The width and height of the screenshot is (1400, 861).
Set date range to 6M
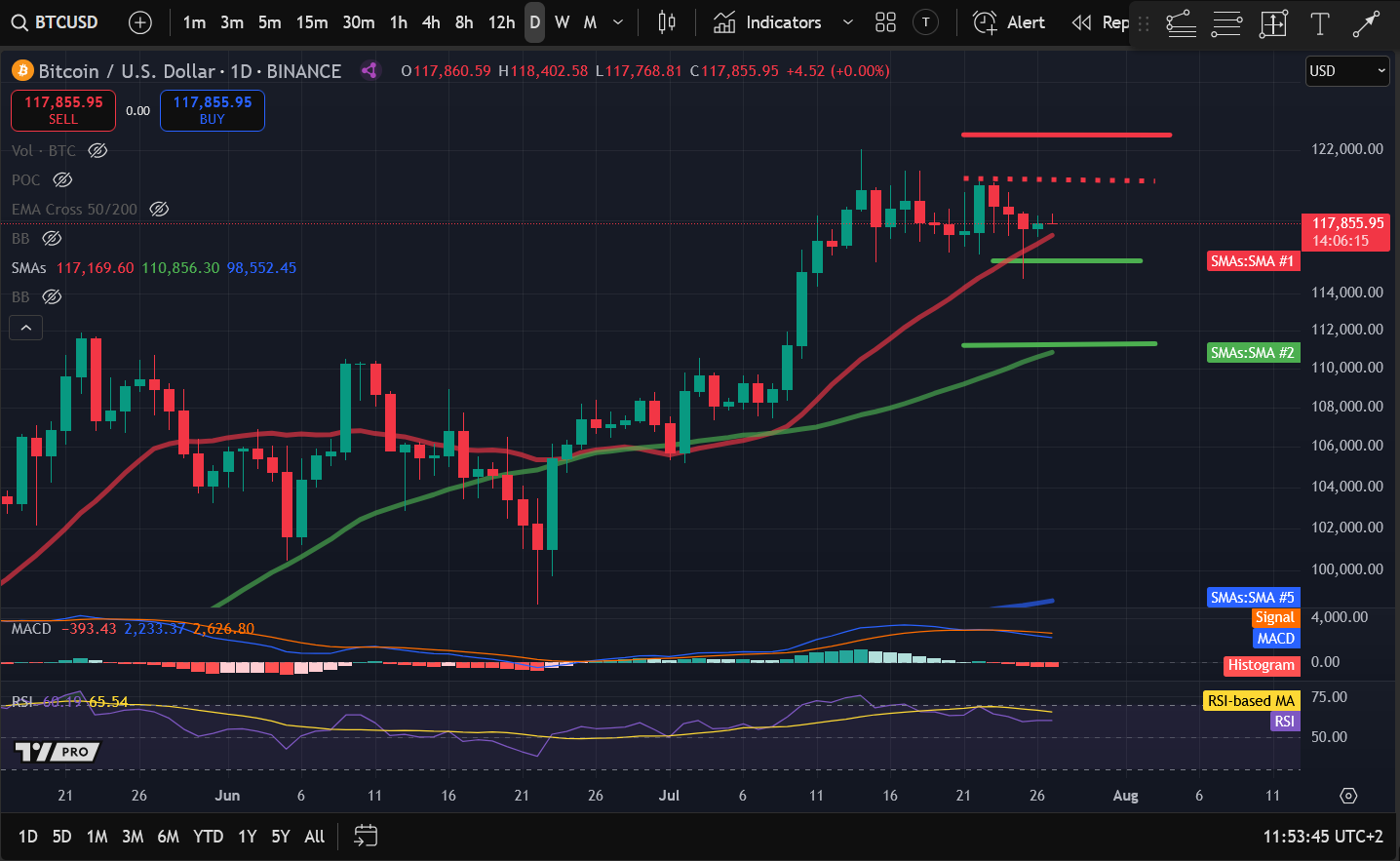[169, 836]
